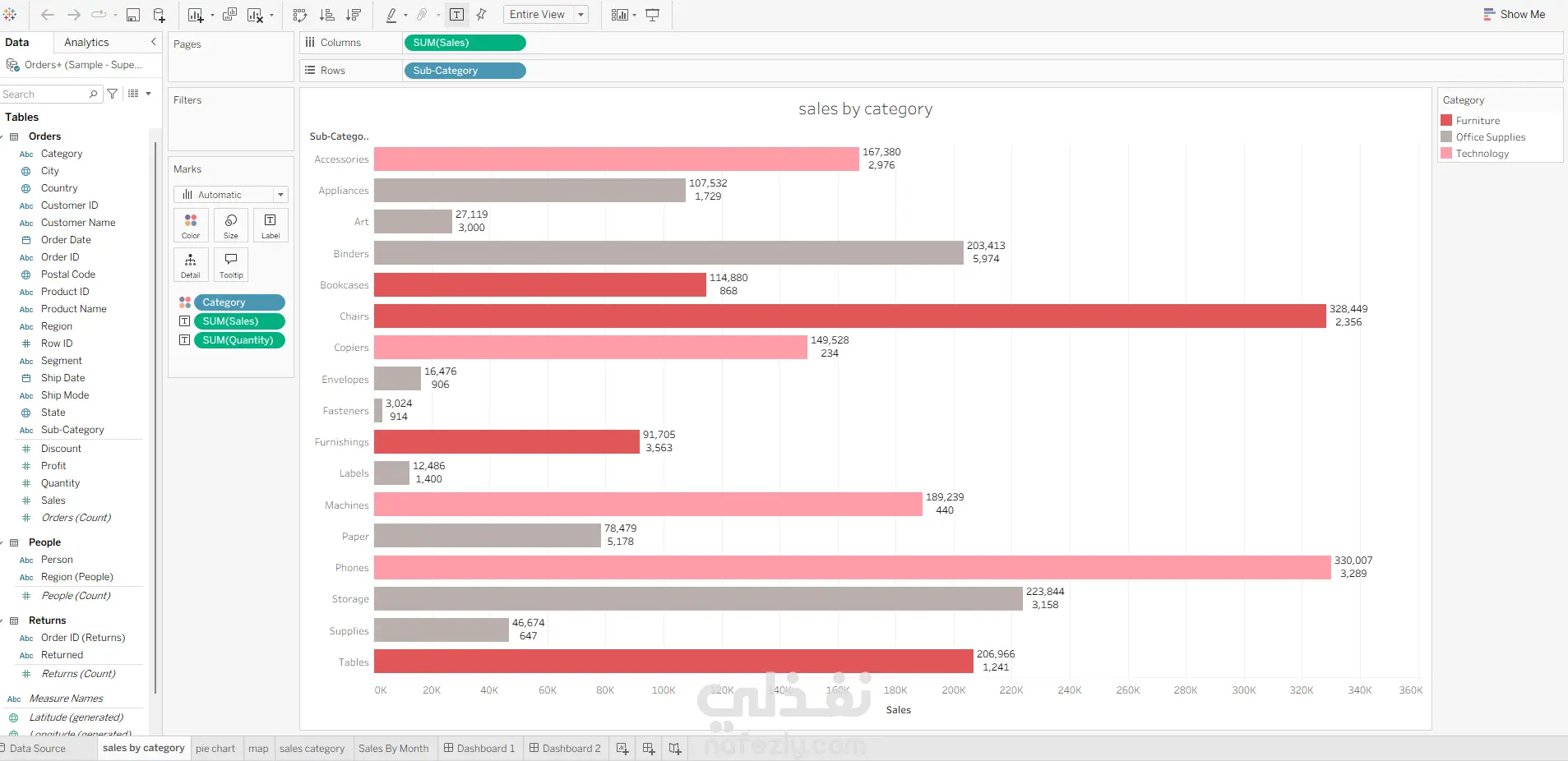Collapse the People table
The height and width of the screenshot is (761, 1568).
pos(2,543)
